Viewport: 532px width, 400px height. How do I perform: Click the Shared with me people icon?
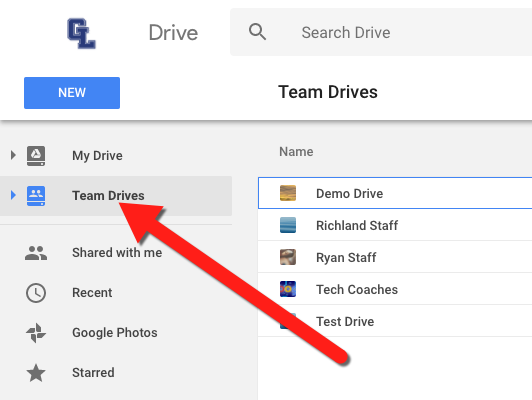click(x=36, y=253)
